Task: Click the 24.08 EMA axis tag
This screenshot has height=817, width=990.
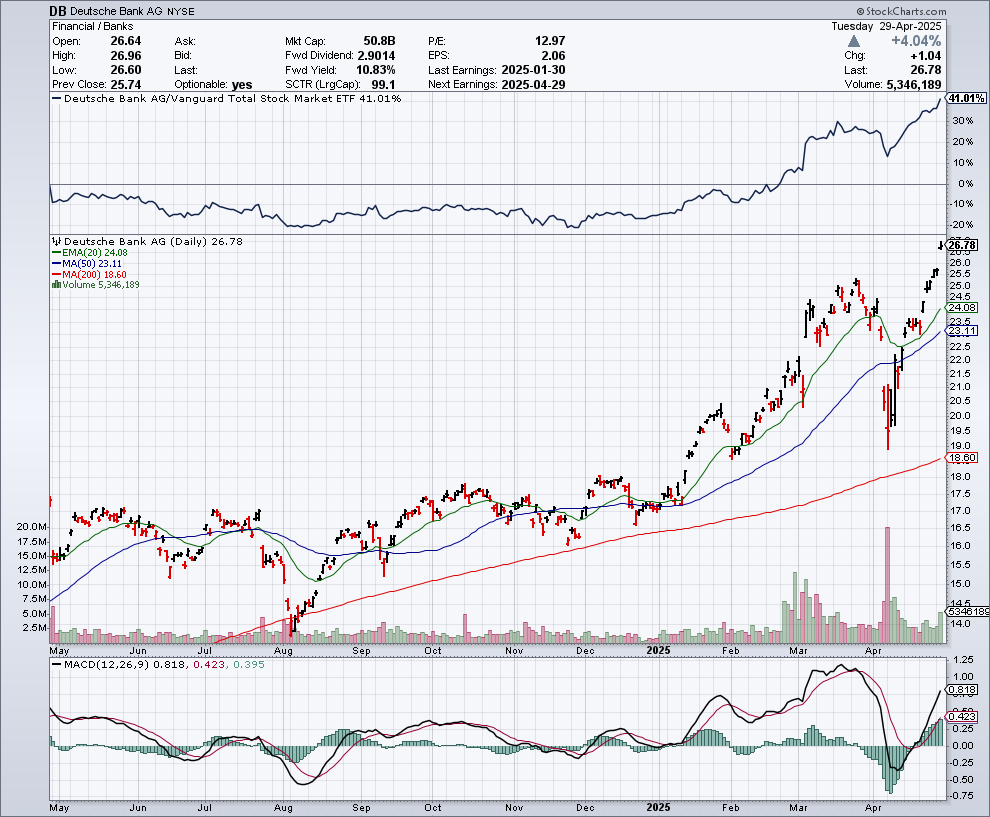Action: point(962,307)
